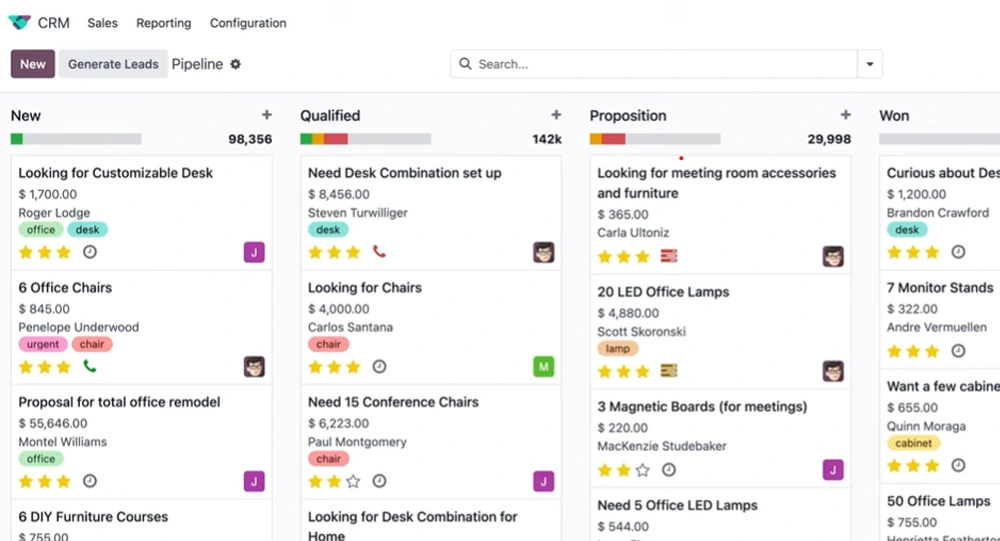The image size is (1000, 541).
Task: Click the urgent tag on 6 Office Chairs
Action: [43, 344]
